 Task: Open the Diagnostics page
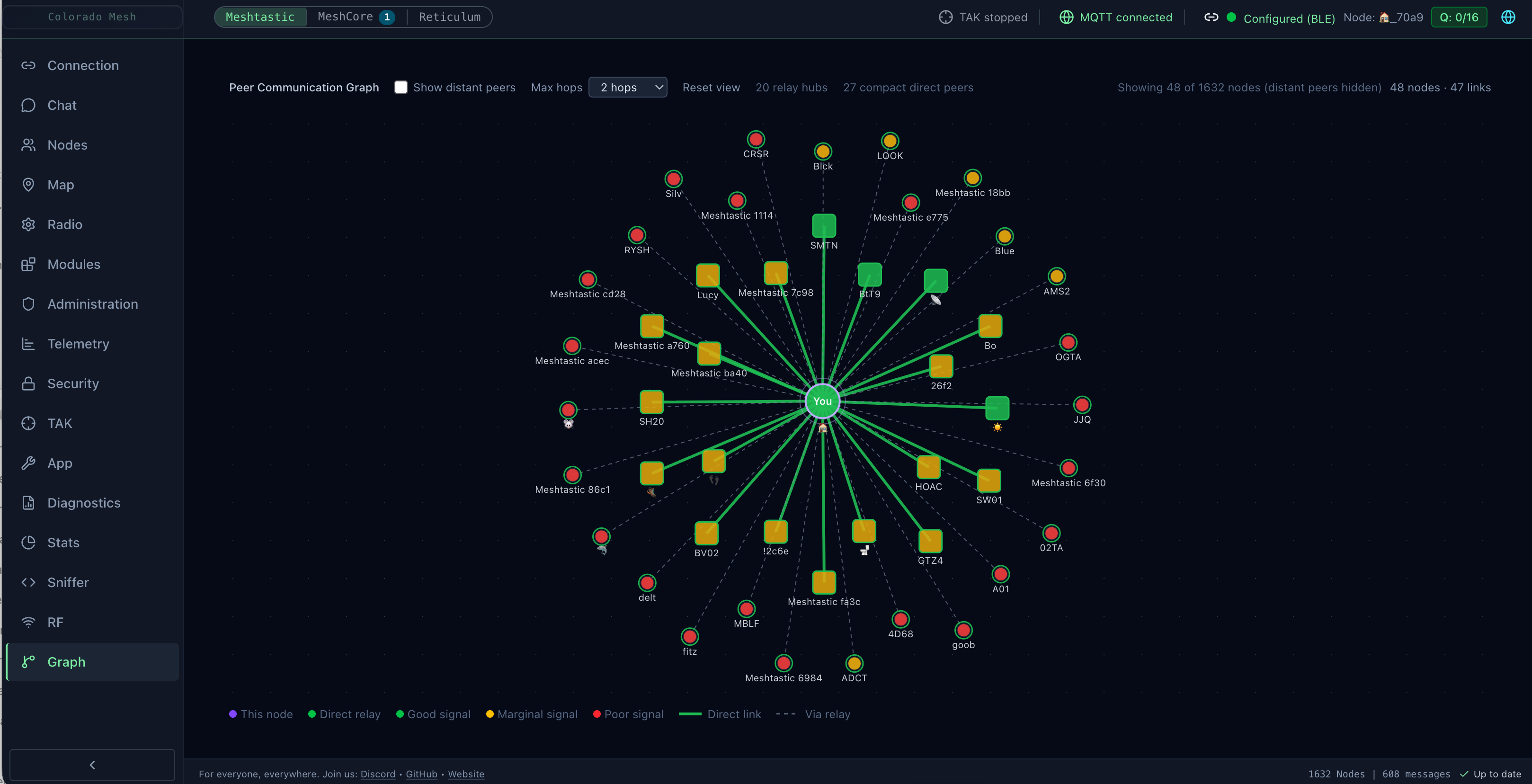92,503
